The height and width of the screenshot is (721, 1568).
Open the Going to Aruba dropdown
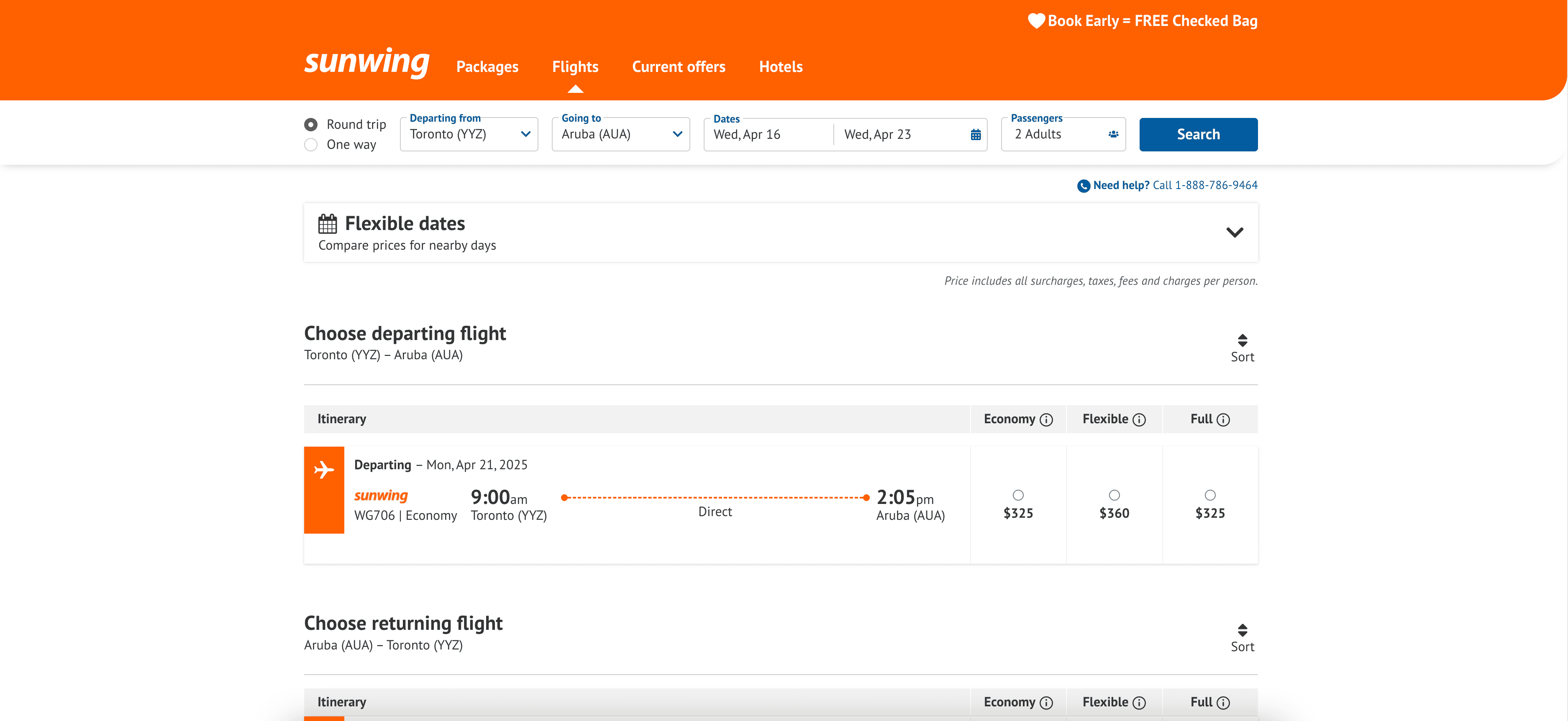click(620, 135)
